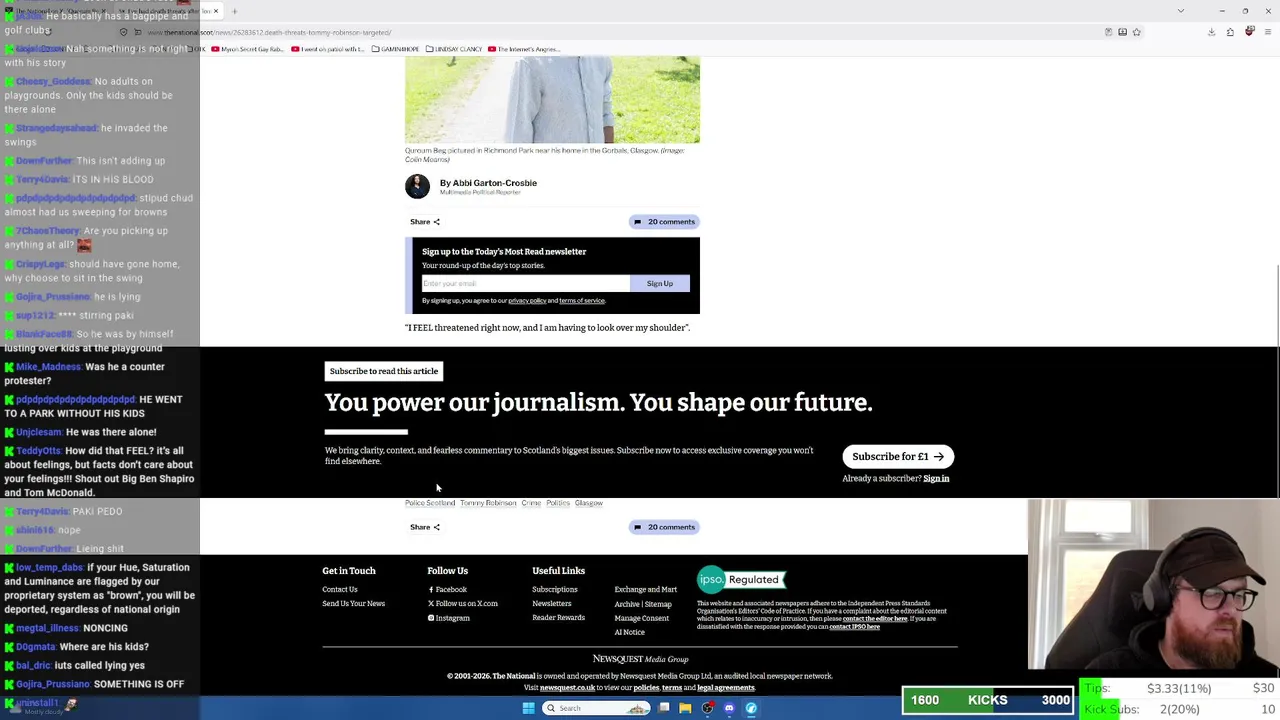Click the Subscribe for £1 button
1280x720 pixels.
pos(898,457)
